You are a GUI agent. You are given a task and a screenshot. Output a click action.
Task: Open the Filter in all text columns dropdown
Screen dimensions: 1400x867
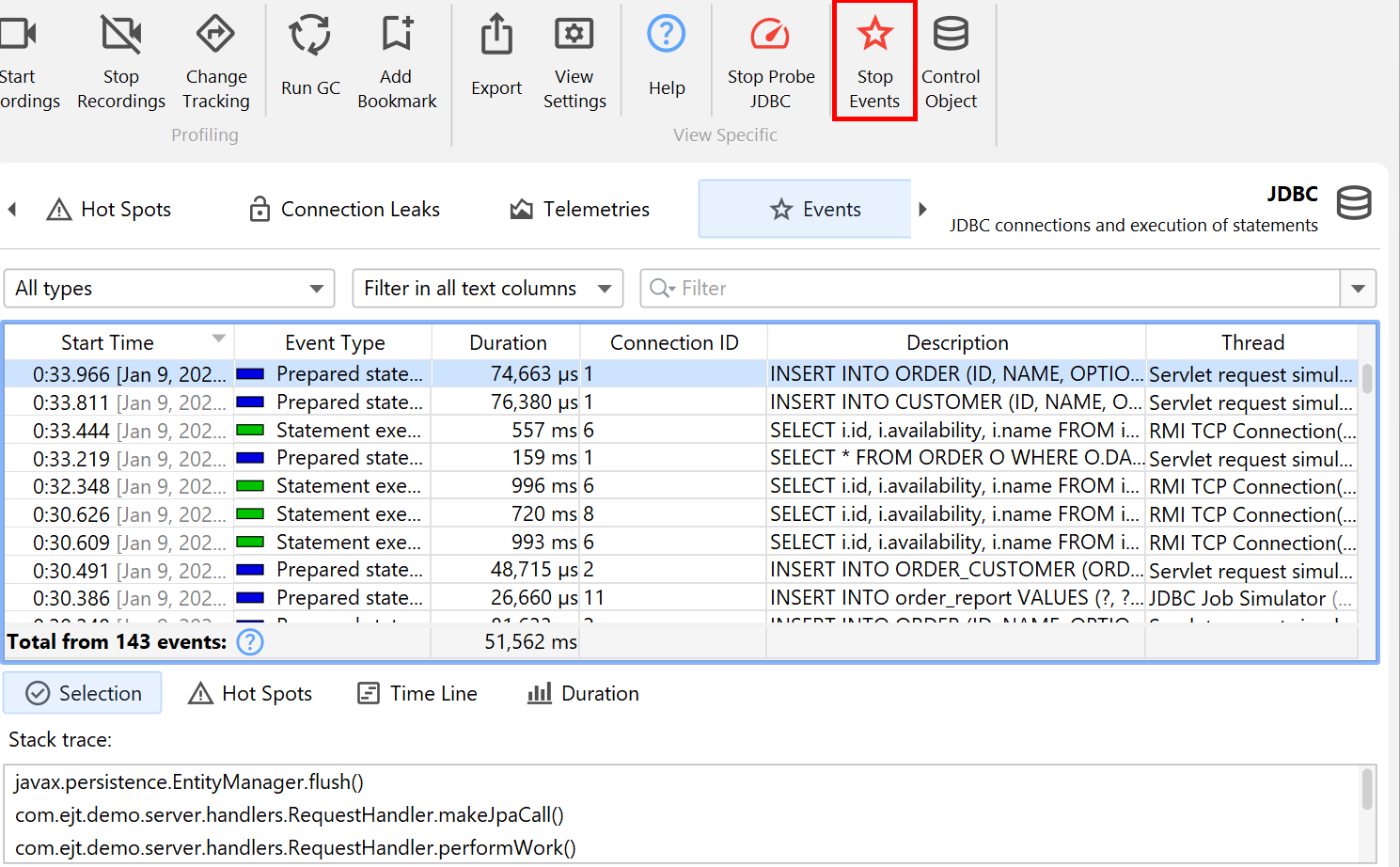(487, 289)
